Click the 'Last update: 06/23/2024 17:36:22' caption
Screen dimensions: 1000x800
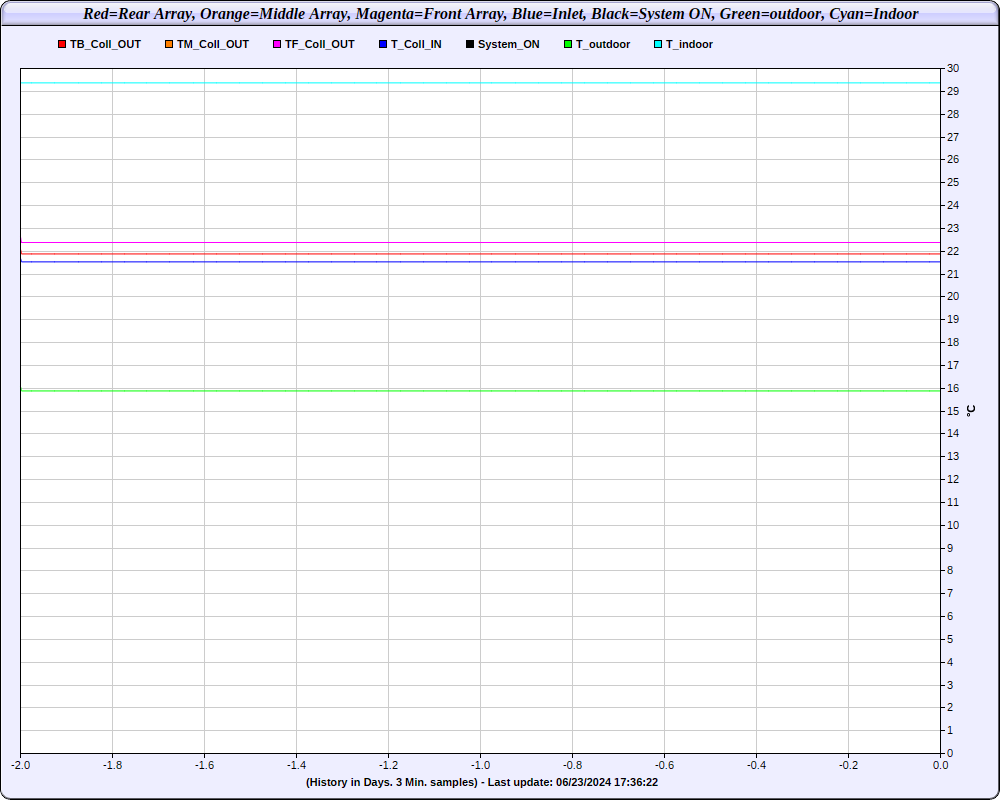click(573, 782)
